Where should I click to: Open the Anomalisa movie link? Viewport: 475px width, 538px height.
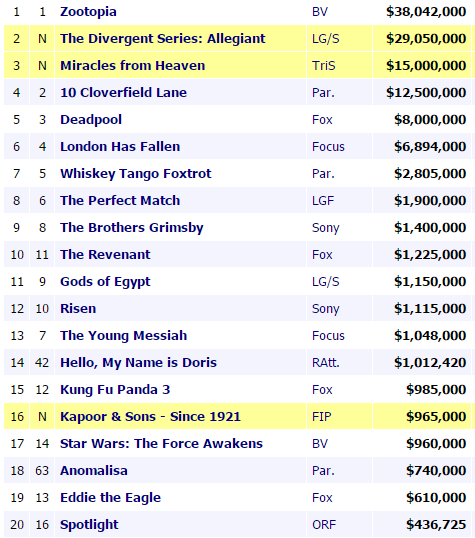94,471
